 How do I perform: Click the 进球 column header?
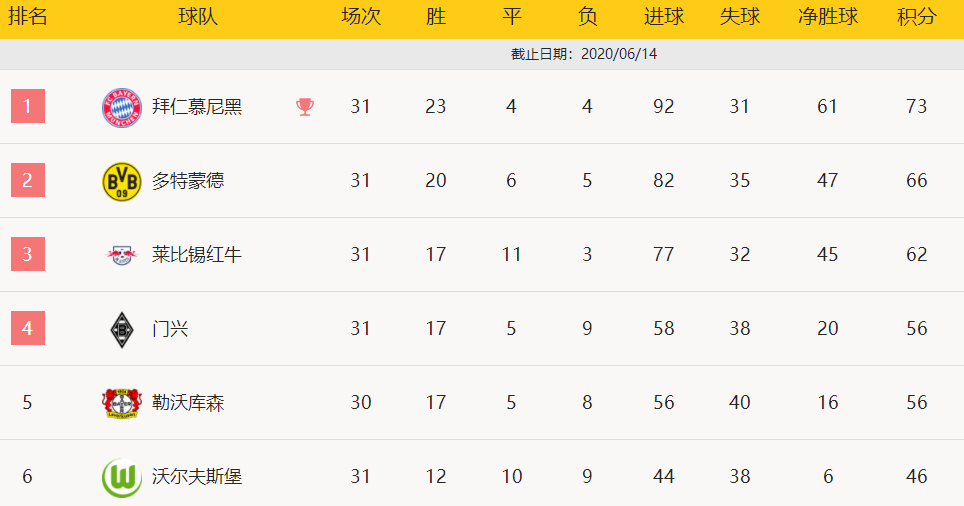[x=664, y=17]
